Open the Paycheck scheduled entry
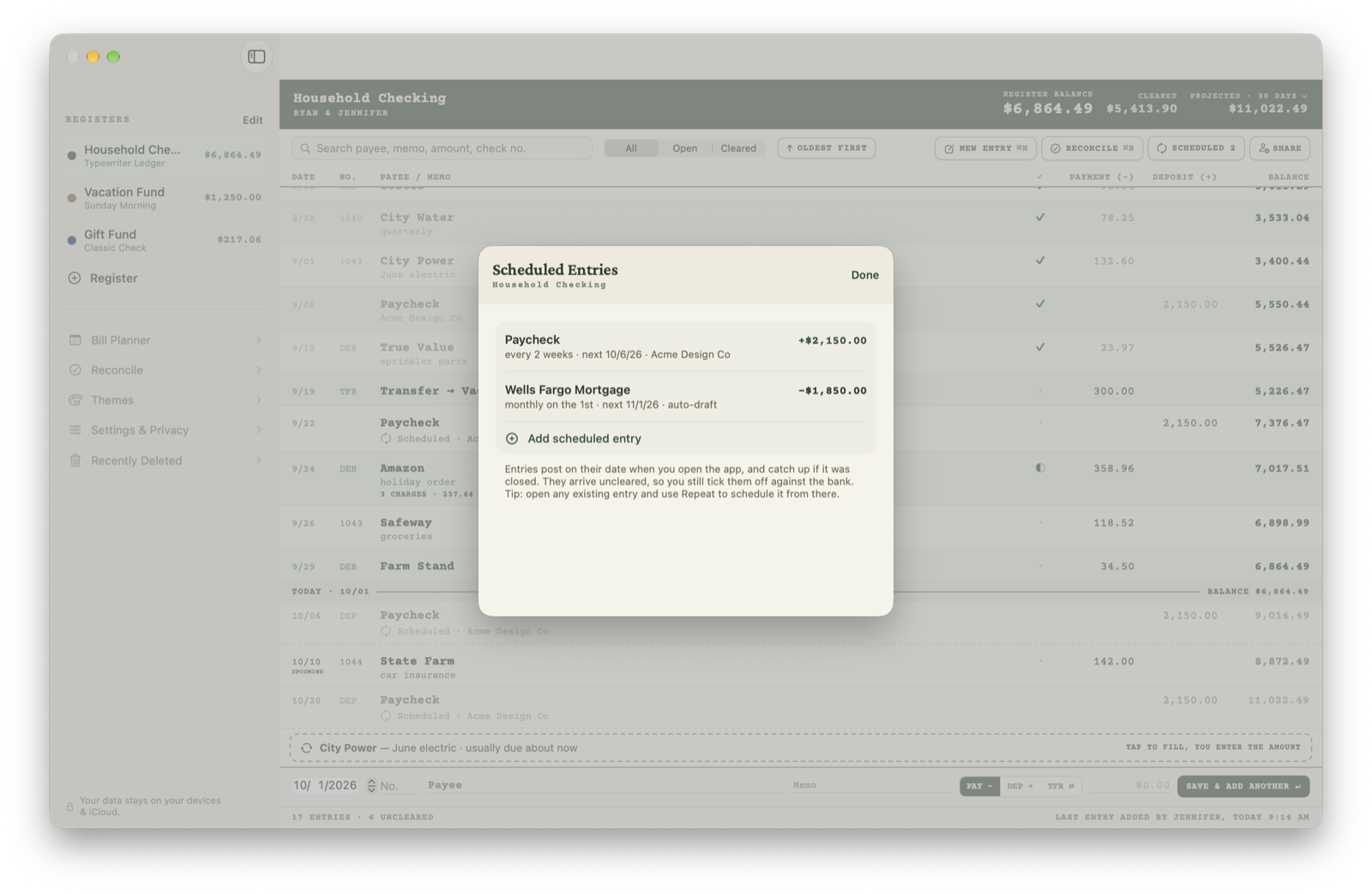1372x894 pixels. 686,346
